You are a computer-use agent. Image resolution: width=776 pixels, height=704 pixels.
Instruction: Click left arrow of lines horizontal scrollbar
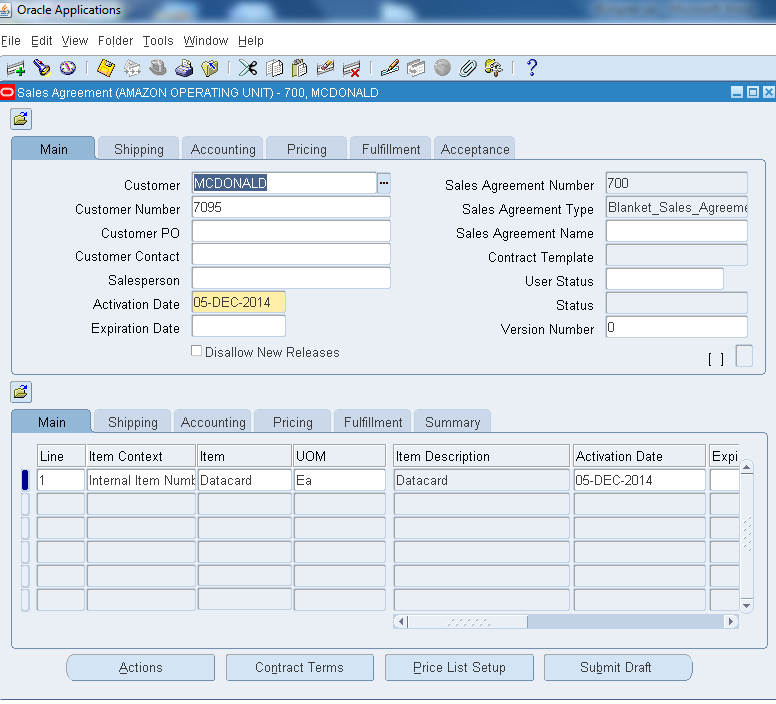400,621
